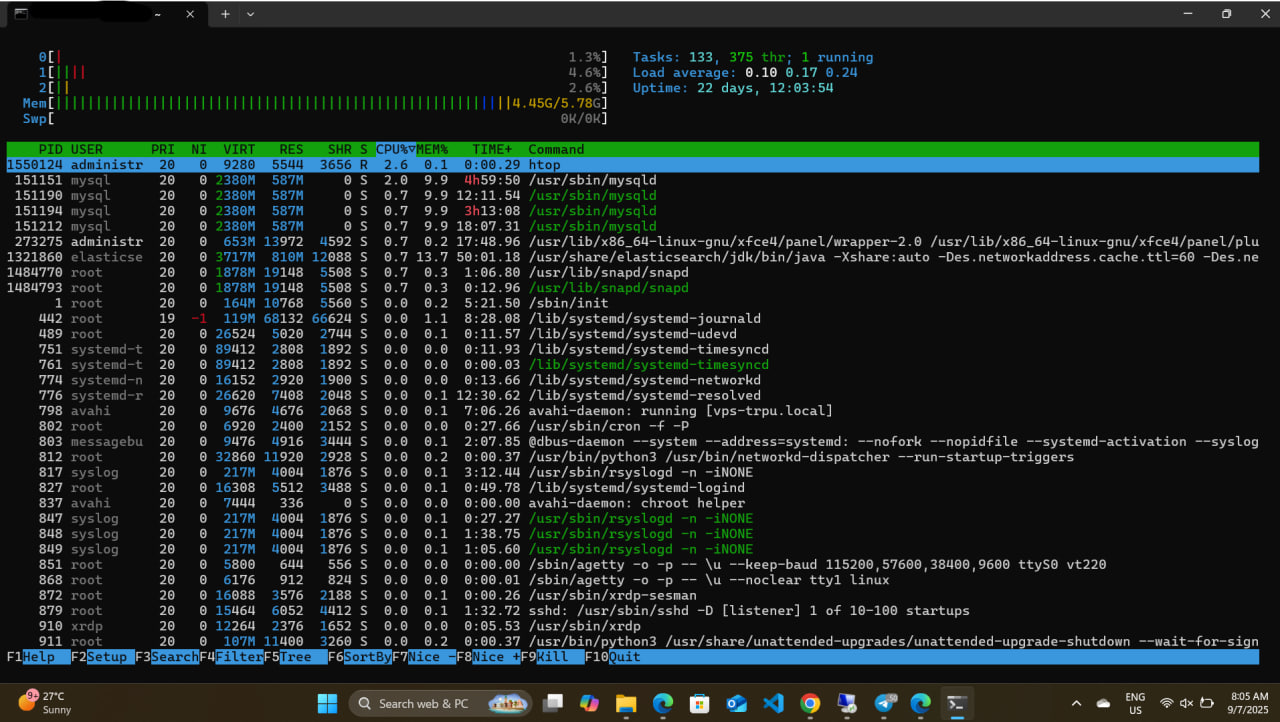Open Outlook mail from taskbar
Image resolution: width=1280 pixels, height=722 pixels.
click(737, 703)
